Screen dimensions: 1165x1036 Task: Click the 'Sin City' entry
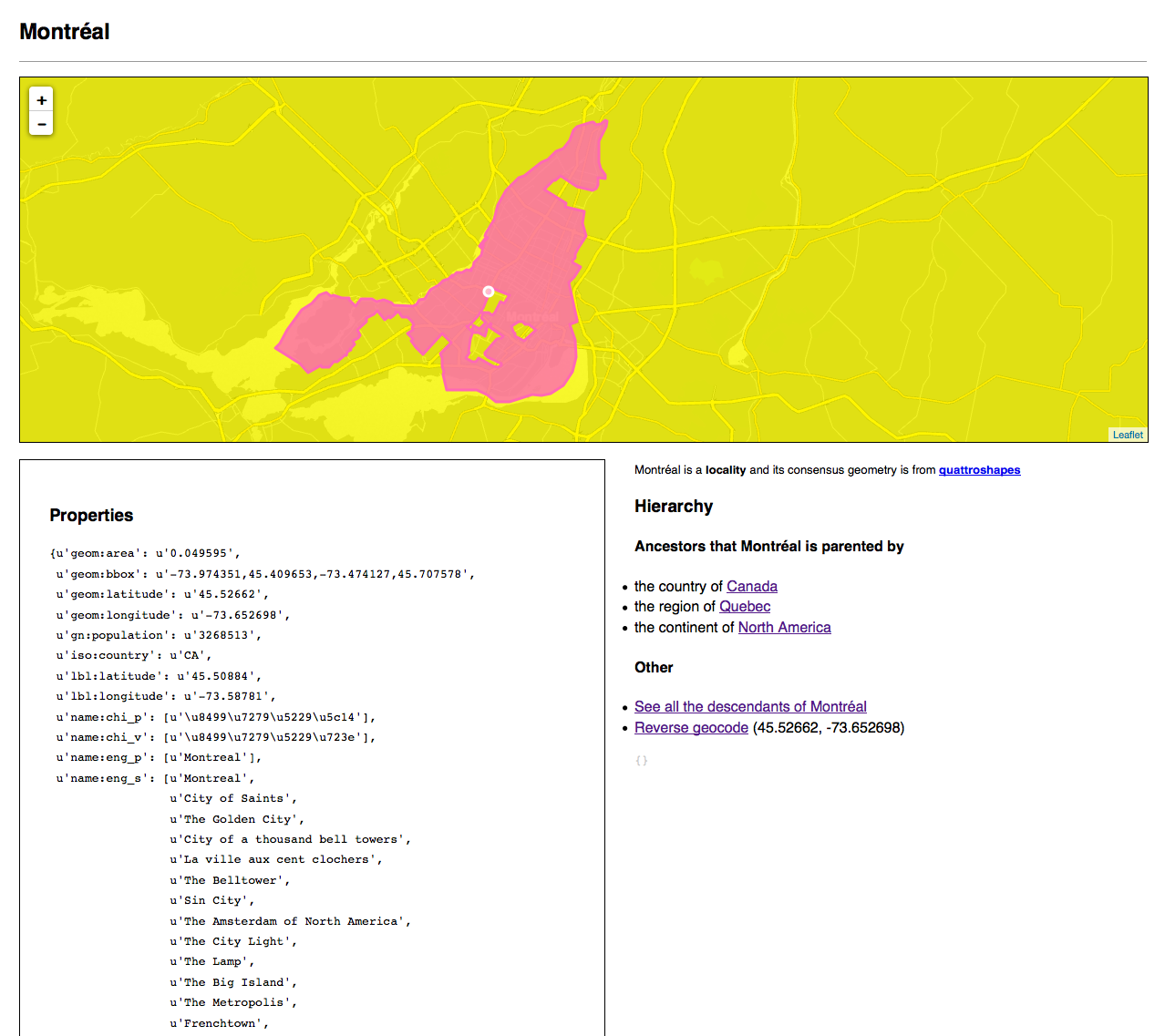pyautogui.click(x=211, y=900)
